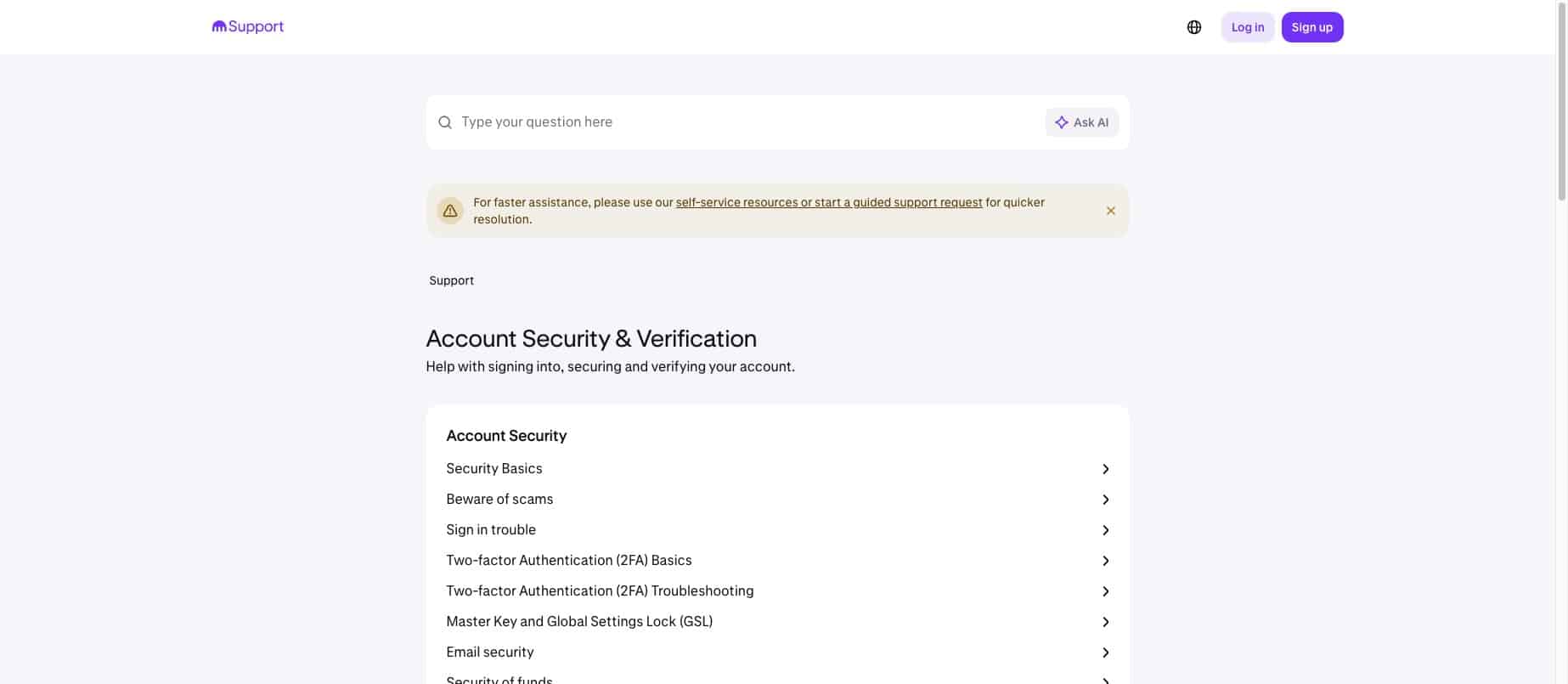
Task: Expand chevron beside Email security
Action: (1105, 653)
